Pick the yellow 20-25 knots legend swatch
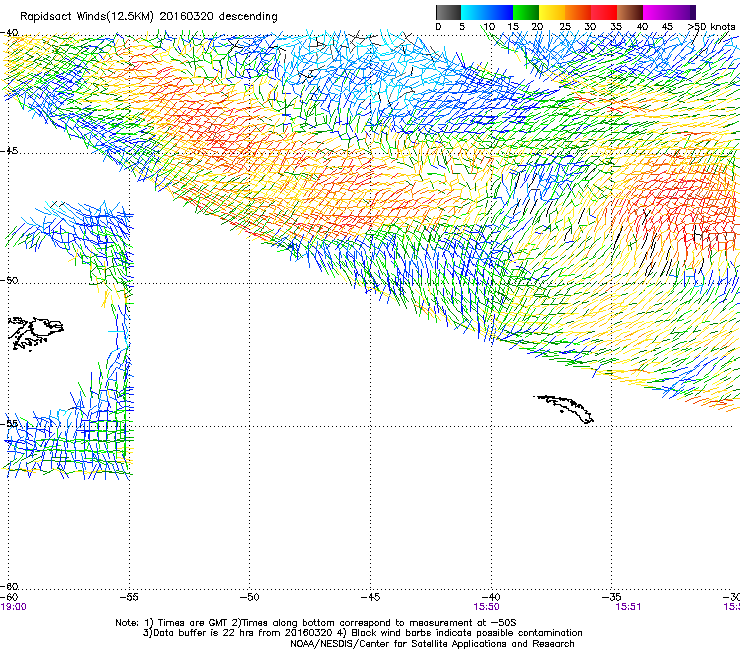This screenshot has width=740, height=650. 552,12
